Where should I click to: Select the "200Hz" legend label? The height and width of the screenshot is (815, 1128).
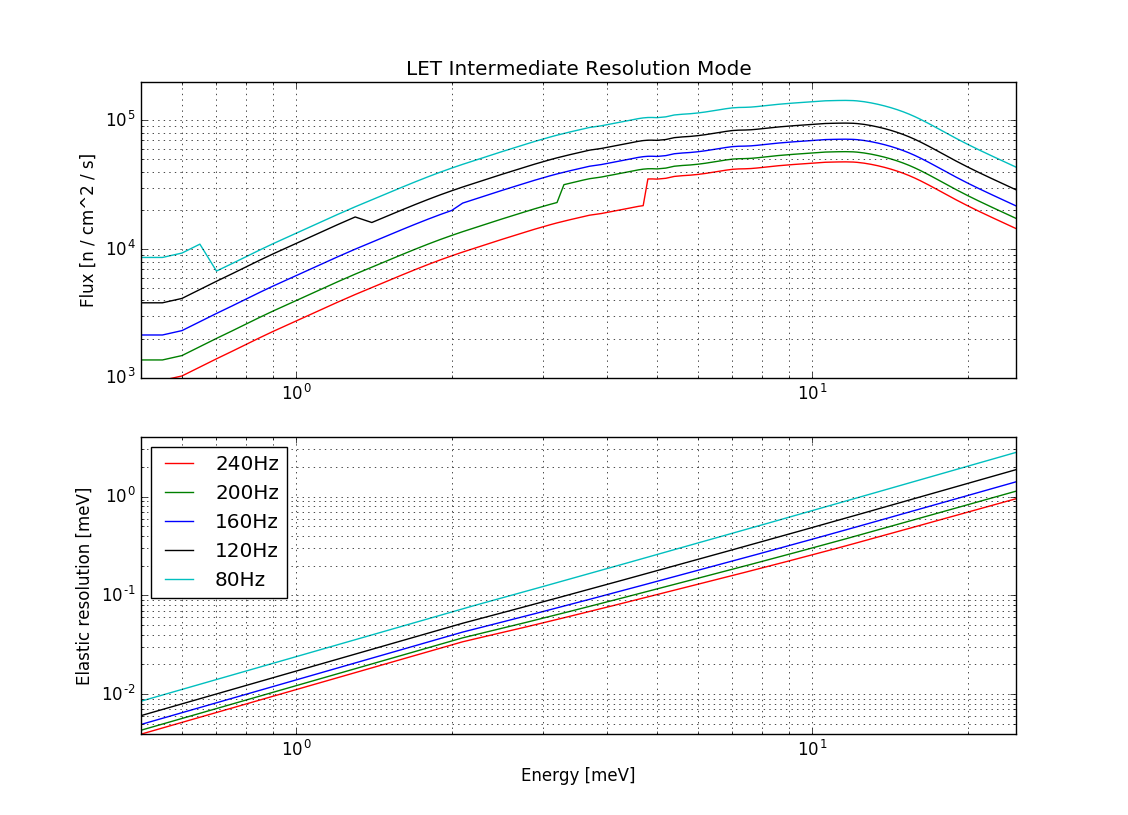[247, 493]
